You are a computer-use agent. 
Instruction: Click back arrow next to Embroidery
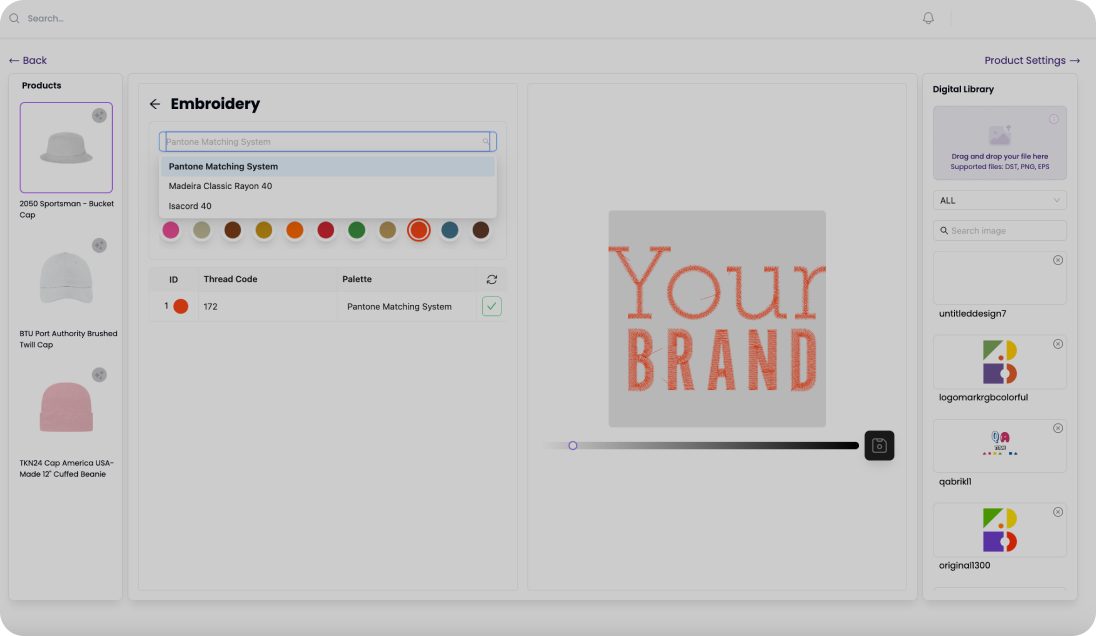[155, 104]
